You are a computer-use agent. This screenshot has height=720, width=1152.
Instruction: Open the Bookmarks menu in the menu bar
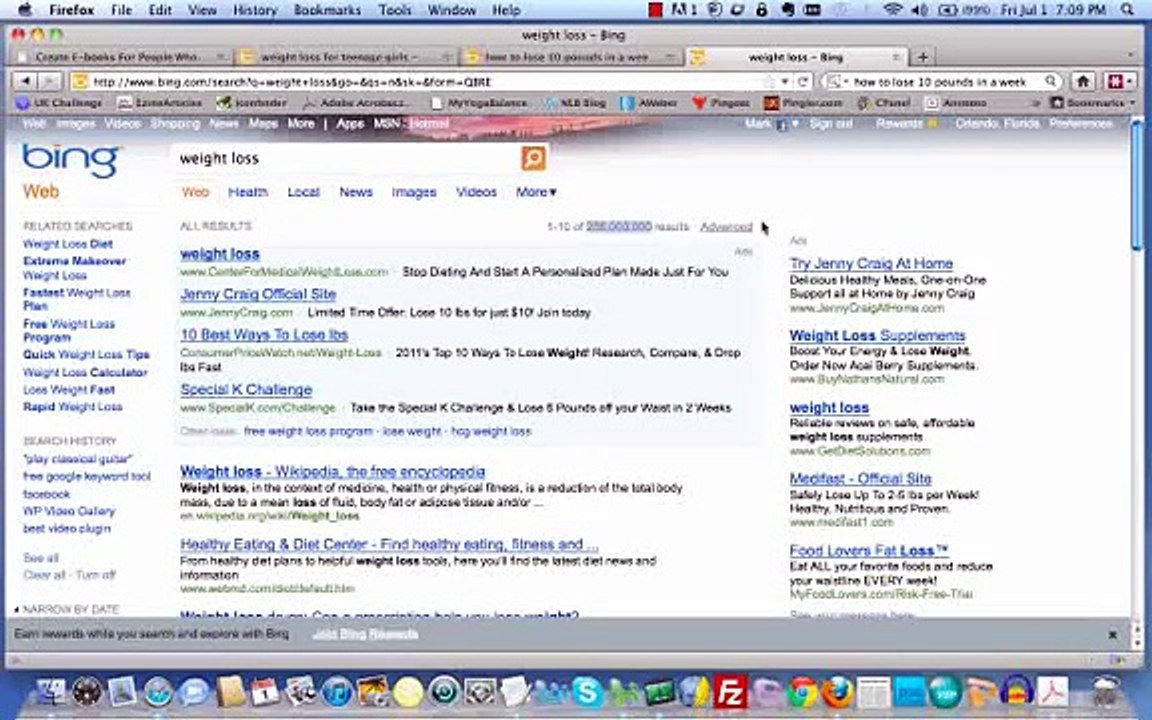[x=327, y=10]
